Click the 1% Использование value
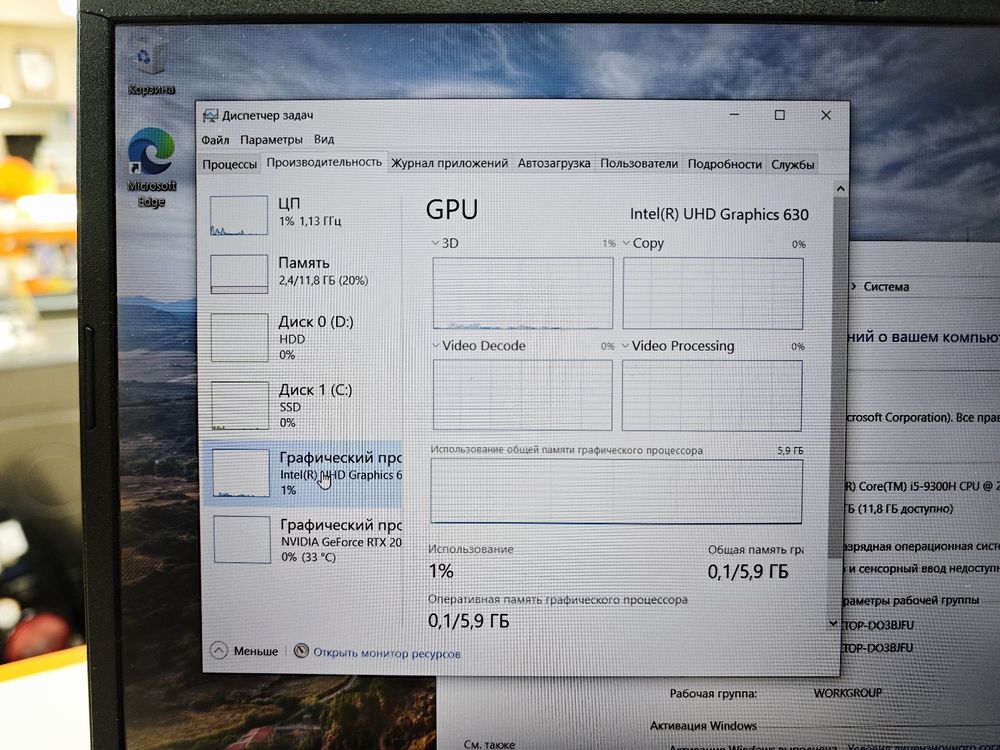This screenshot has width=1000, height=750. (x=441, y=571)
